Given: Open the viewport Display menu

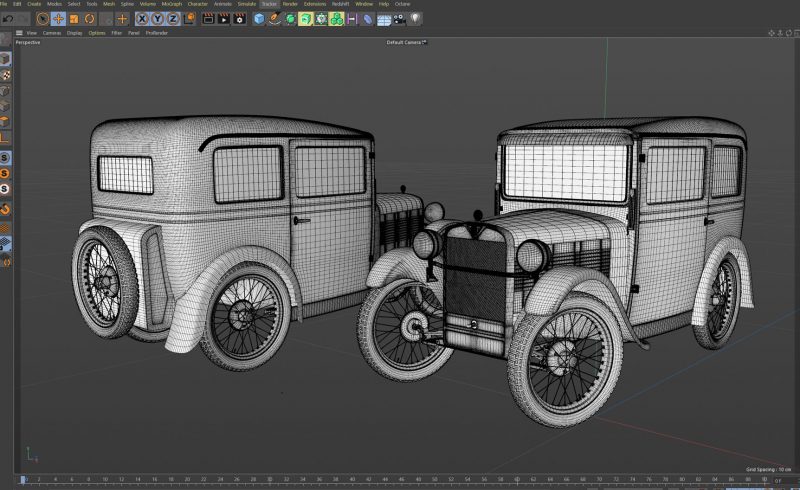Looking at the screenshot, I should (74, 33).
